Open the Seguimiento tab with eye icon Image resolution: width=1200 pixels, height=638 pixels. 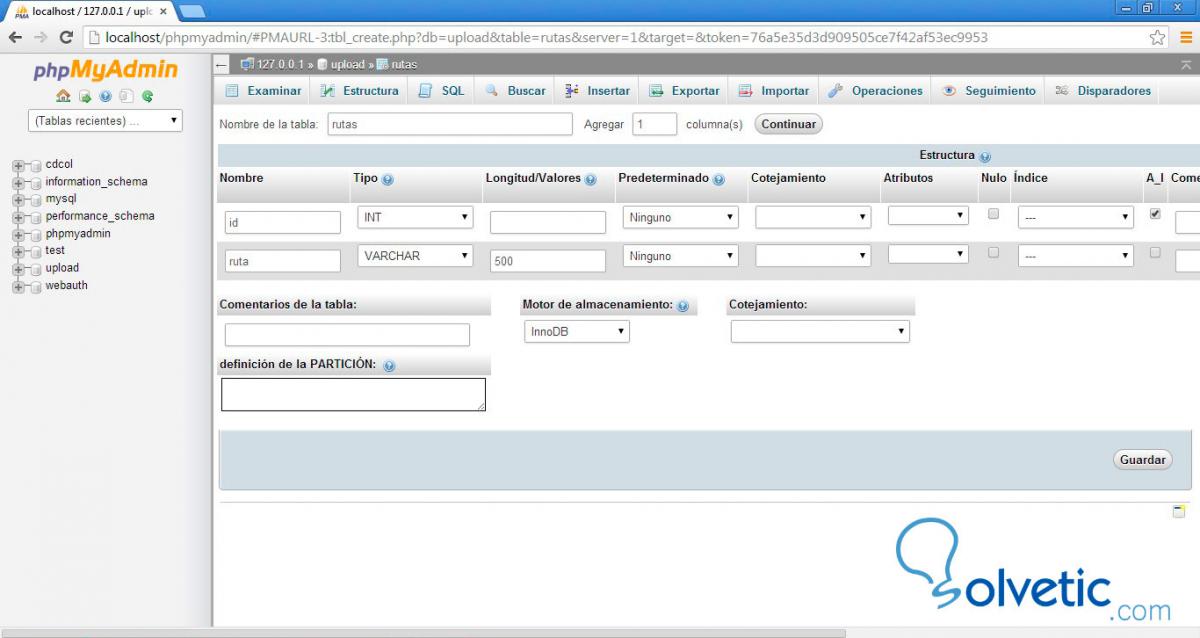989,91
